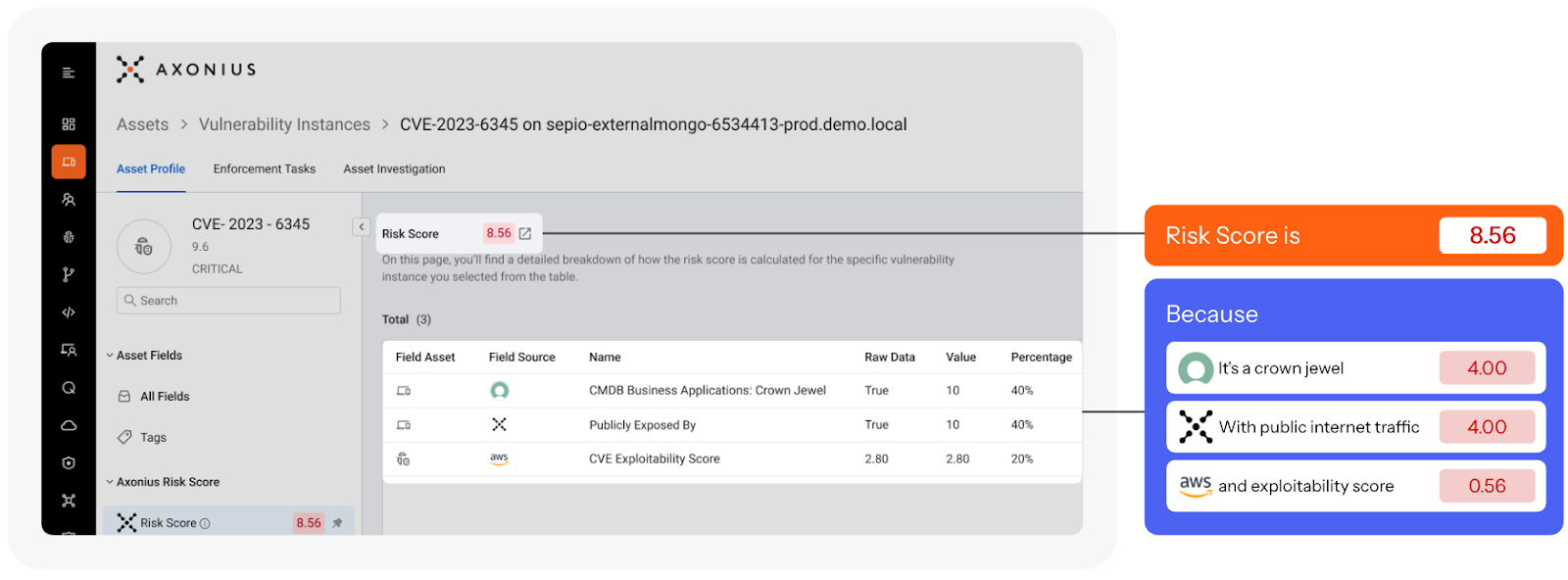
Task: Collapse the left panel with the chevron button
Action: (361, 226)
